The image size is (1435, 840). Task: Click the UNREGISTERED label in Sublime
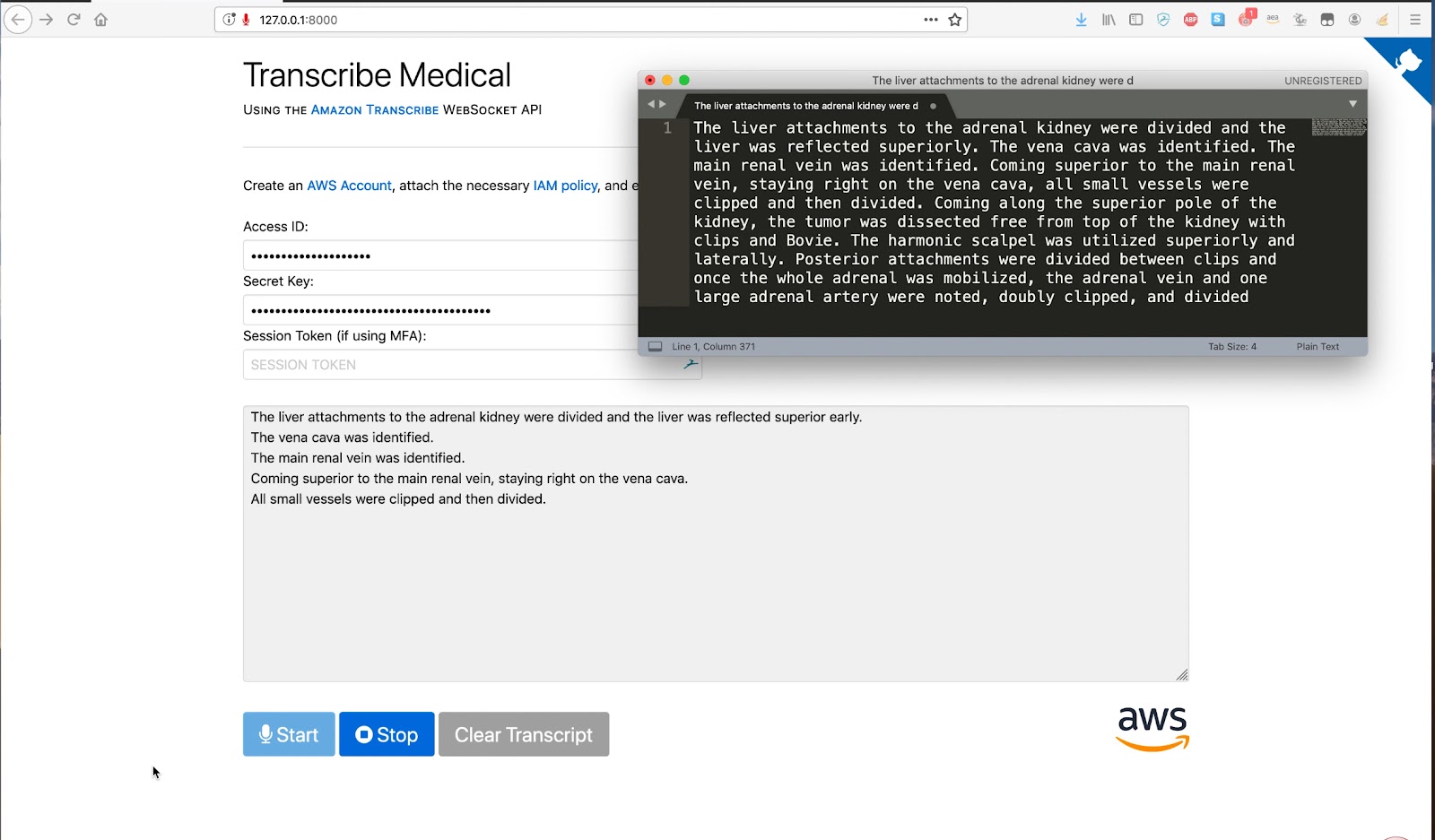1323,81
